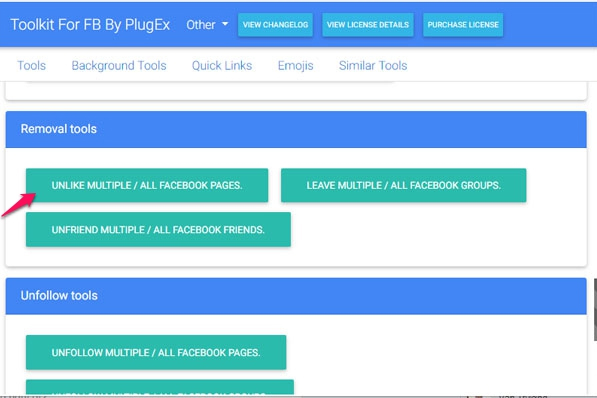
Task: Click the caret arrow beside Other
Action: coord(225,24)
